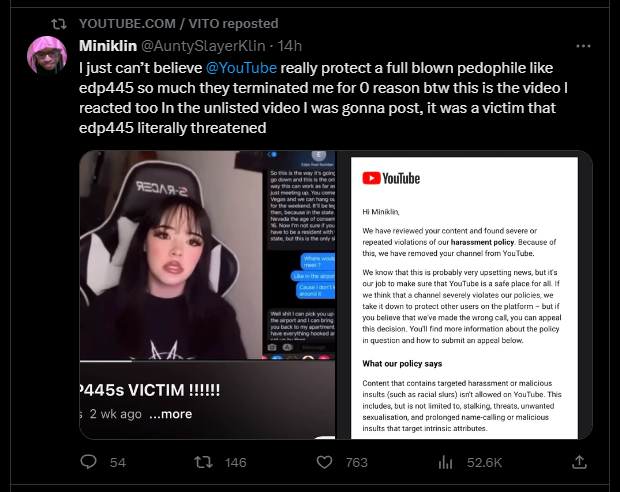Viewport: 620px width, 492px height.
Task: Click the Miniklin display name
Action: point(108,46)
